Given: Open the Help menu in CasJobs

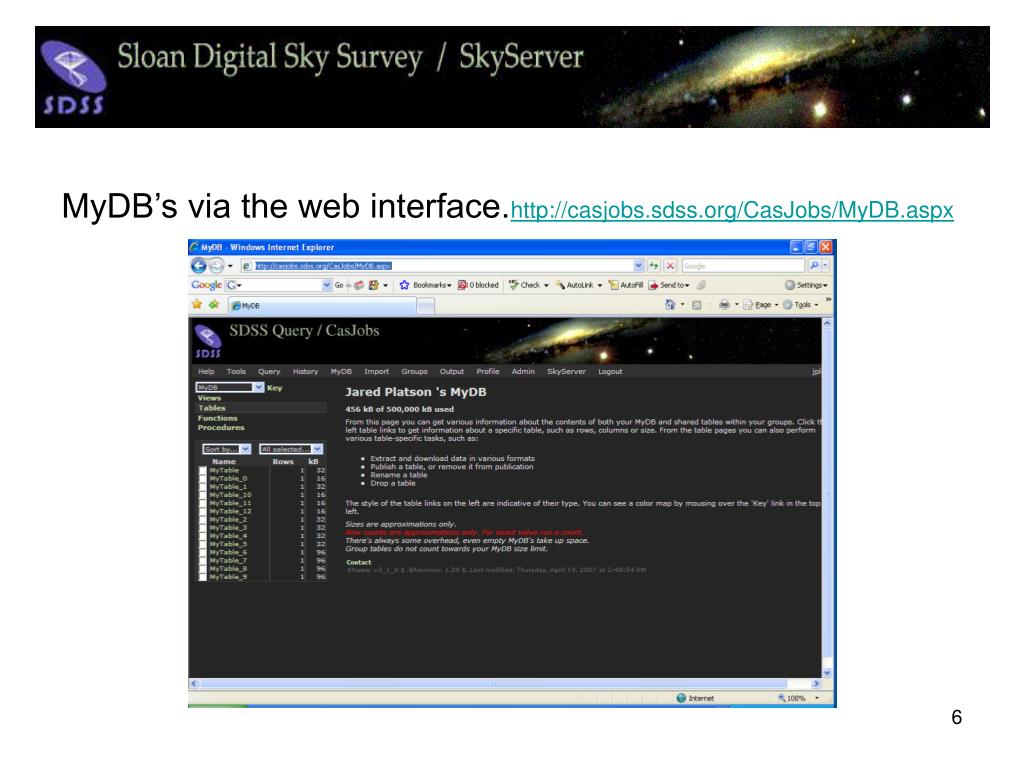Looking at the screenshot, I should [206, 371].
